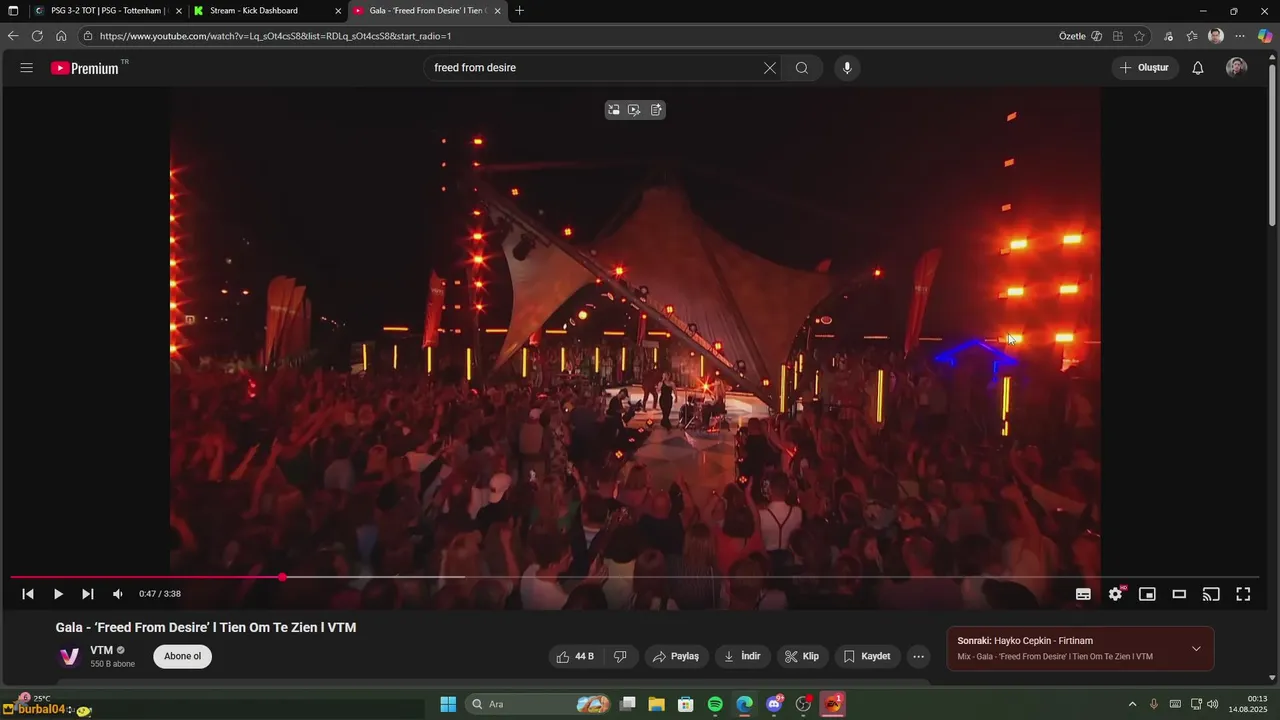Open the YouTube hamburger guide menu
This screenshot has width=1280, height=720.
coord(27,68)
